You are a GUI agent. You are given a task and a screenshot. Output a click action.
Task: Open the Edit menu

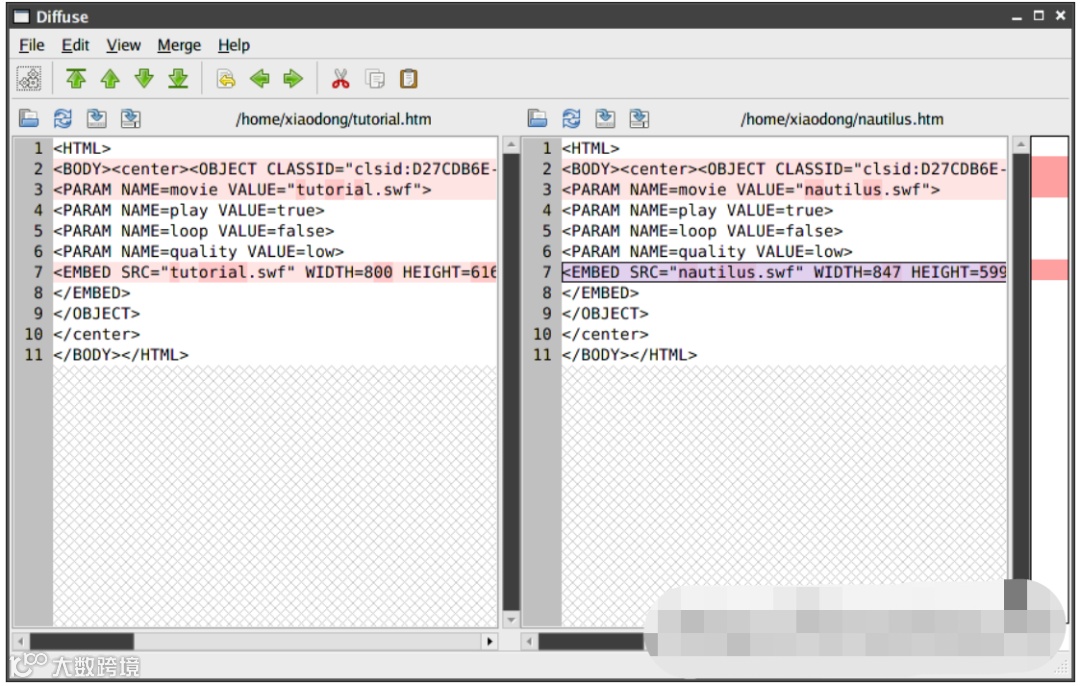tap(75, 45)
